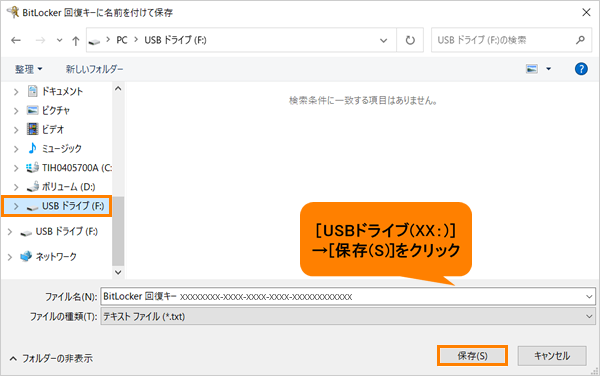The width and height of the screenshot is (600, 376).
Task: Expand the ビデオ tree node
Action: tap(16, 130)
